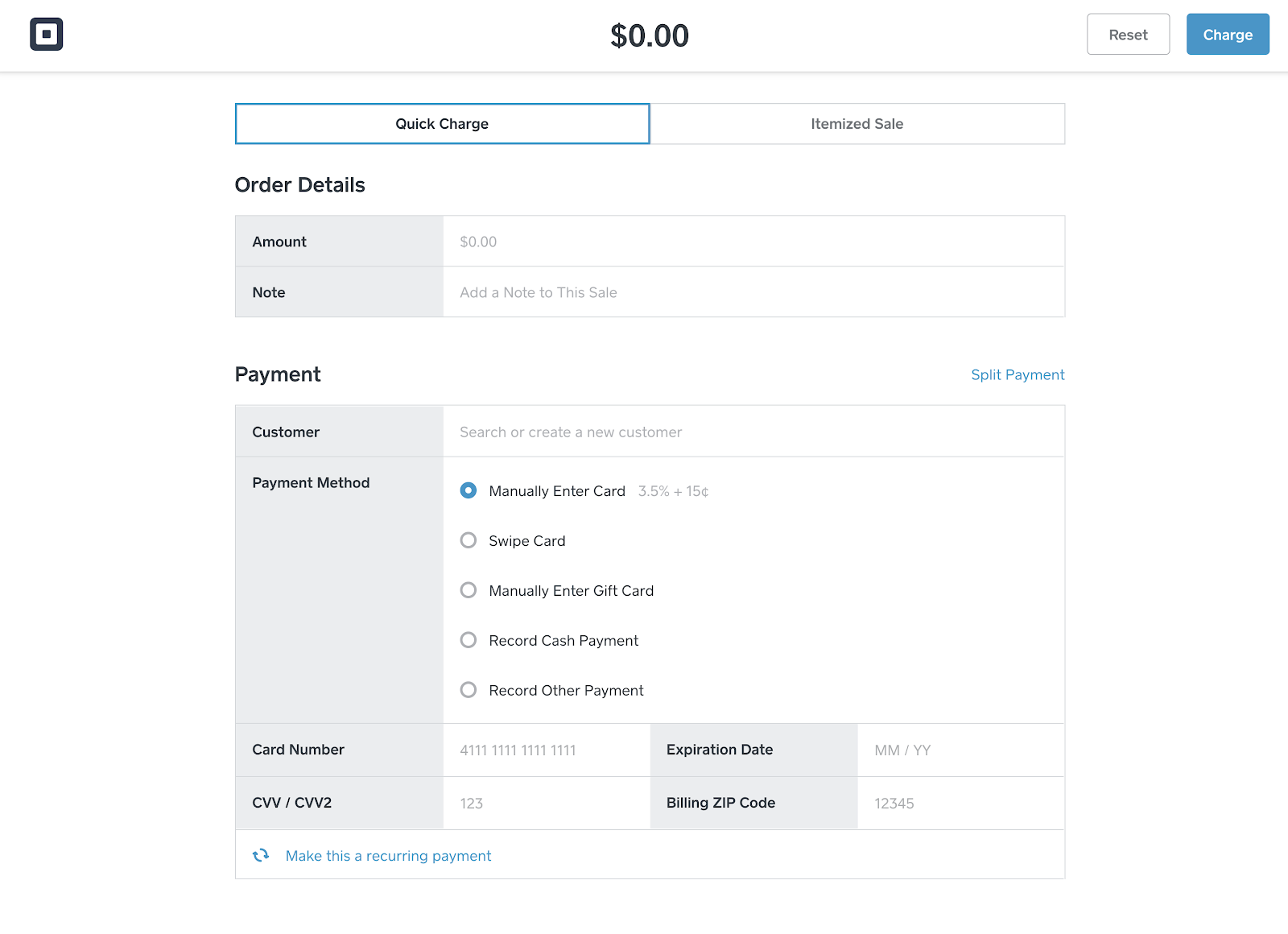Click the Reset button
This screenshot has width=1288, height=934.
click(1128, 35)
